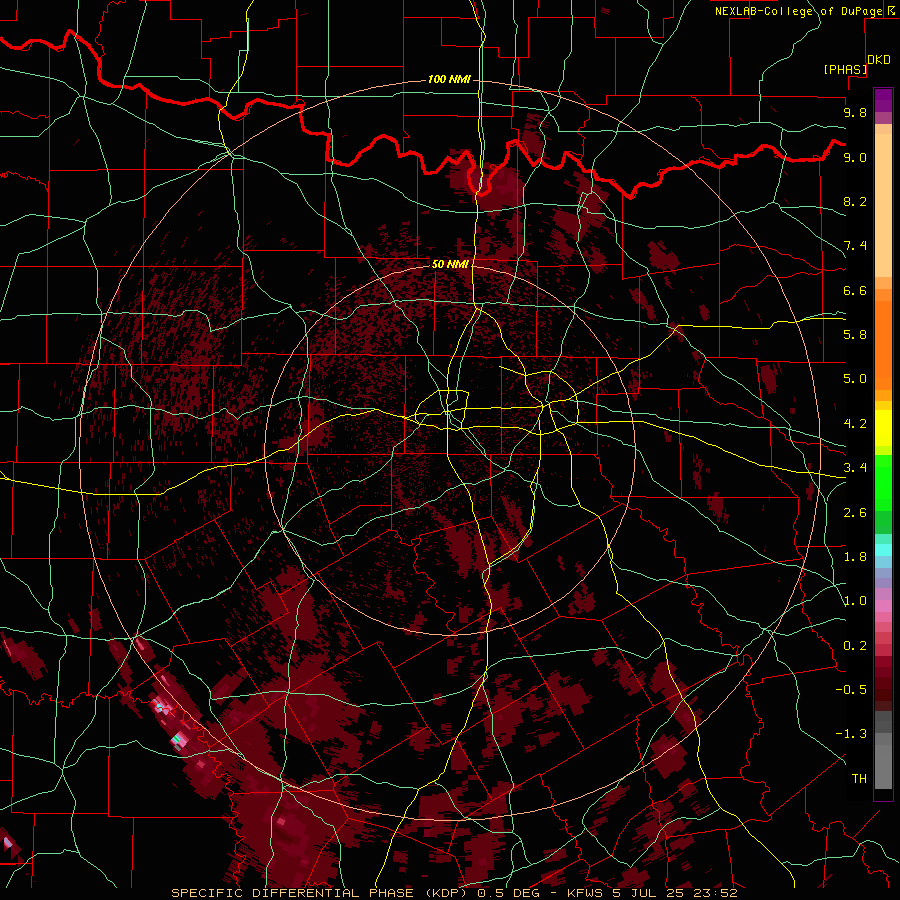Pick the orange segment of the color bar

pyautogui.click(x=883, y=344)
